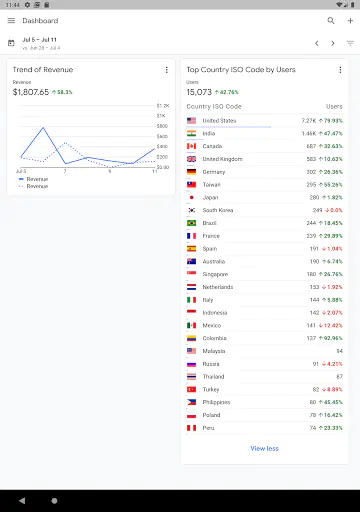Click the Users column header
Screen dimensions: 360x512
click(x=334, y=106)
